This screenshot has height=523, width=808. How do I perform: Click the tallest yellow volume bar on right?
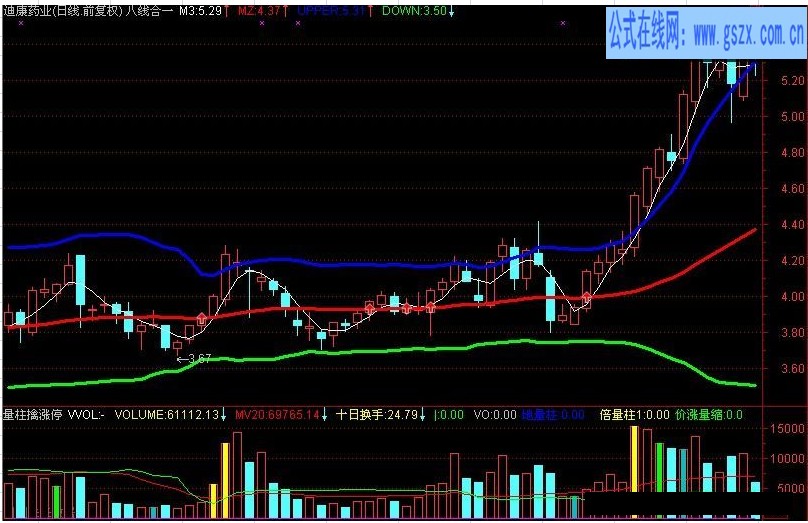pyautogui.click(x=633, y=458)
